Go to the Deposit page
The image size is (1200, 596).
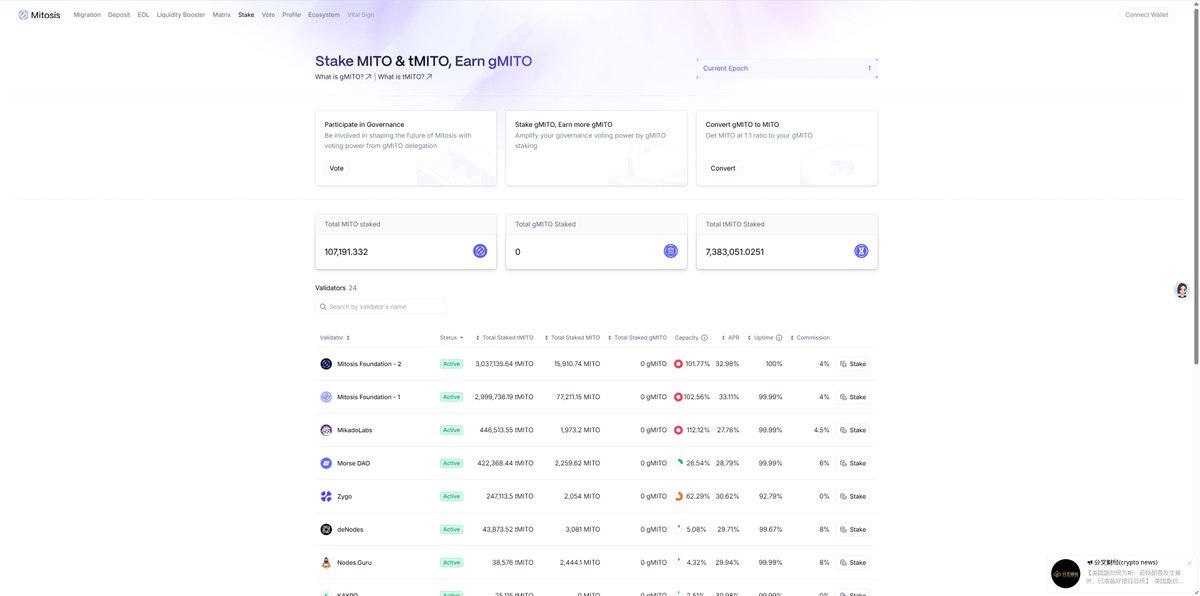(119, 15)
